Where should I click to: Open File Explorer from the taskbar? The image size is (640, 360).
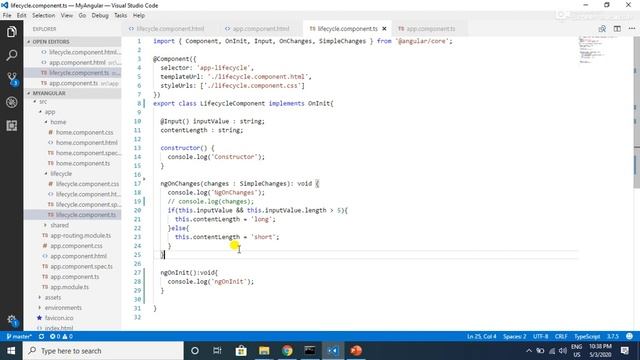tap(264, 351)
